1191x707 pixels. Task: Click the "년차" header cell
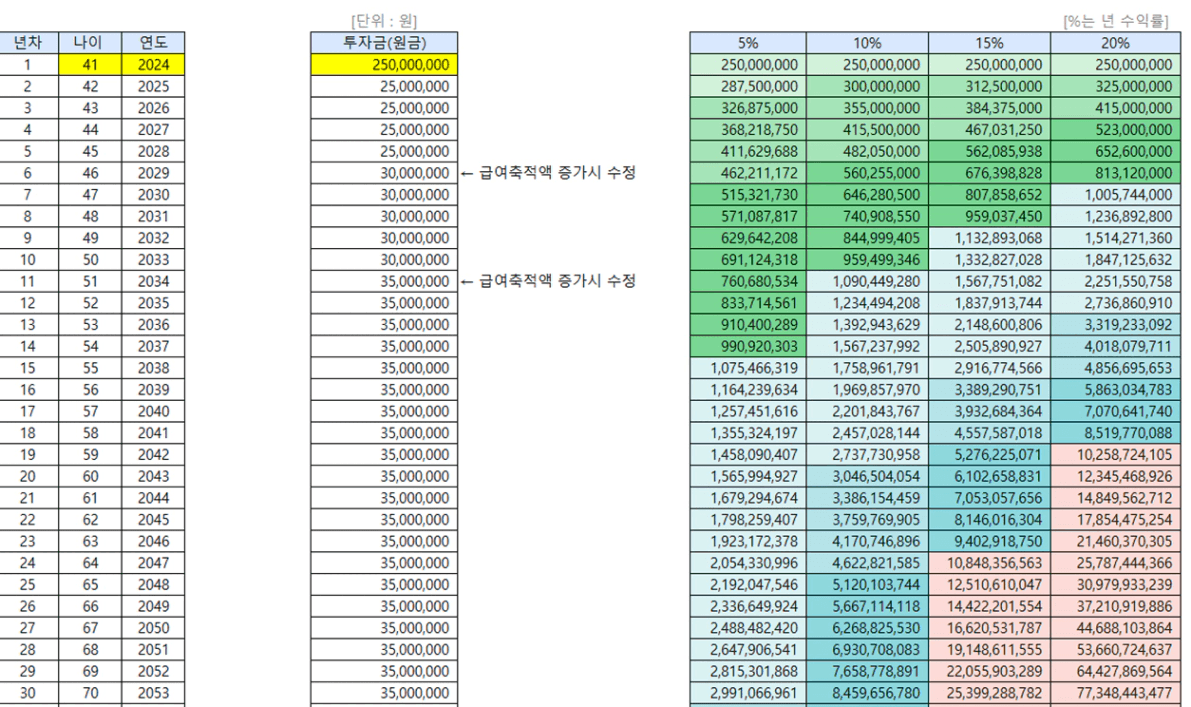(28, 42)
